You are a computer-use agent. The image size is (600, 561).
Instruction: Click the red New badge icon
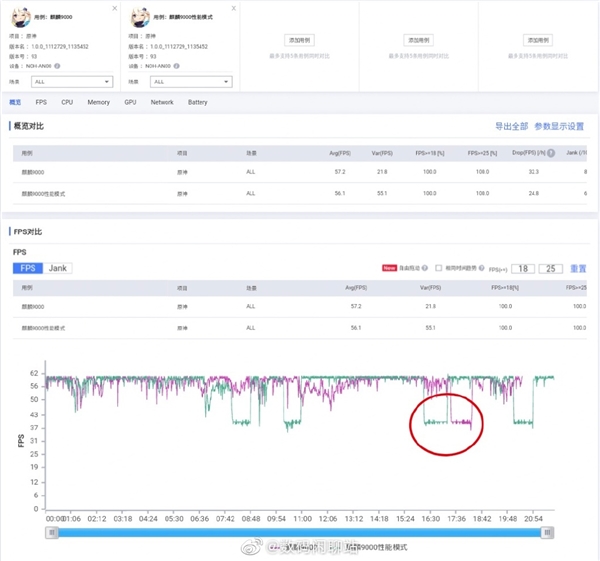coord(390,268)
